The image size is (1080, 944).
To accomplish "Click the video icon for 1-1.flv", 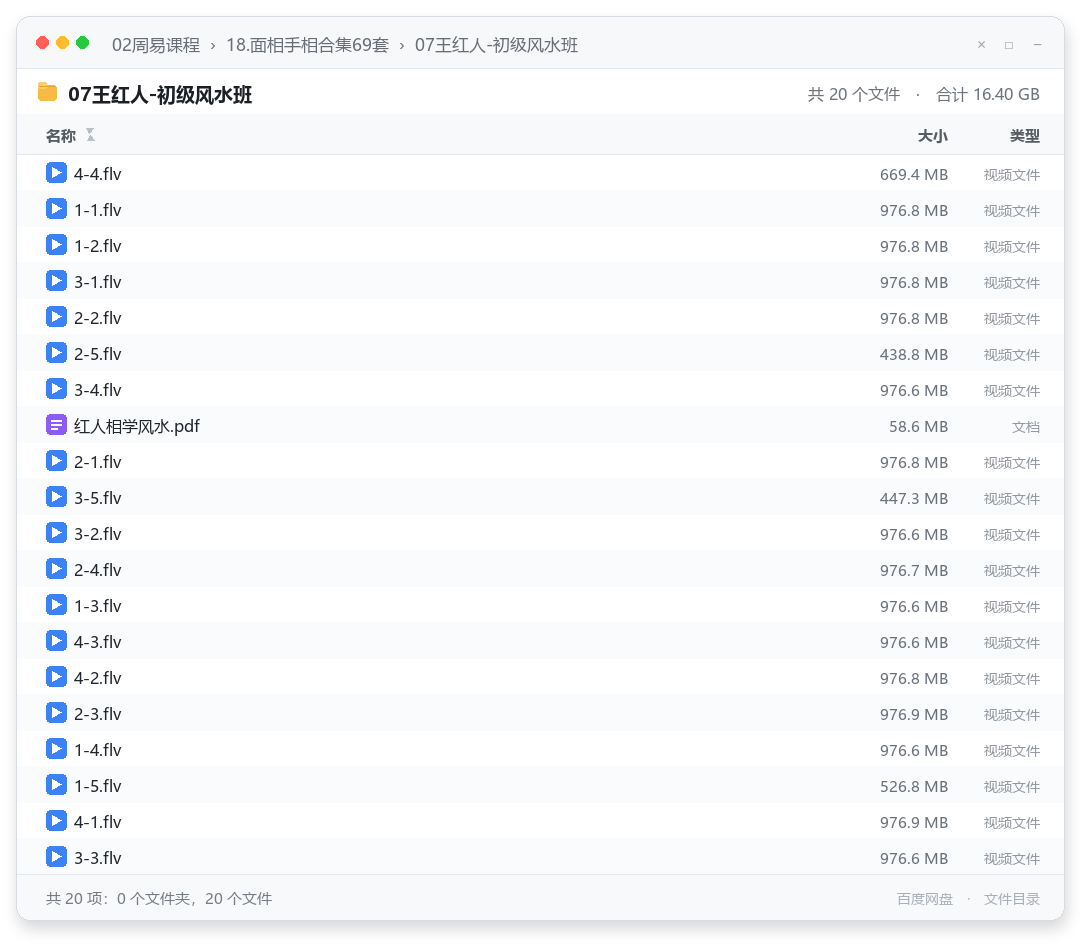I will tap(56, 209).
